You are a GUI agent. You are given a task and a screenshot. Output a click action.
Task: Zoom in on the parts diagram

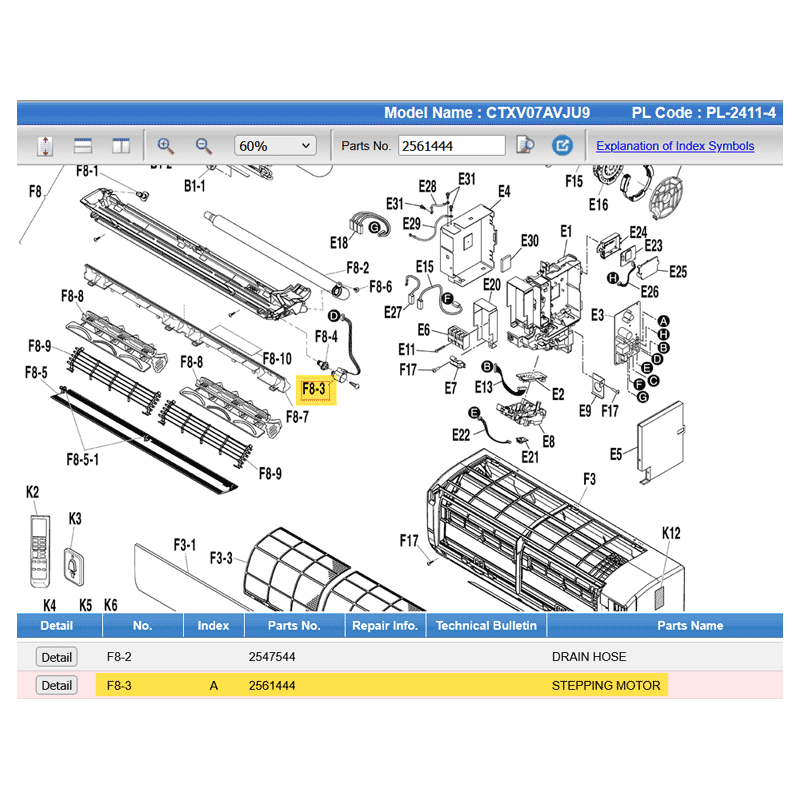166,146
